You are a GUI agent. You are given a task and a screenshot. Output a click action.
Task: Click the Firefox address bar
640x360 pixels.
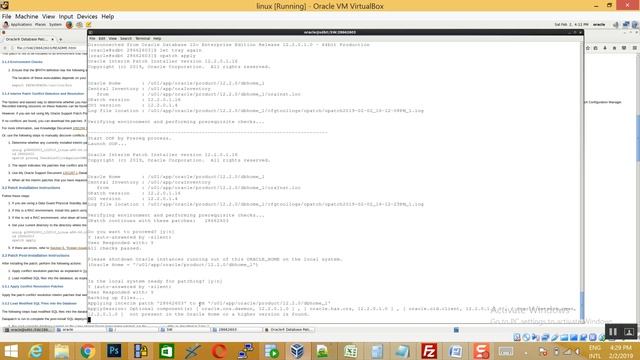(49, 48)
